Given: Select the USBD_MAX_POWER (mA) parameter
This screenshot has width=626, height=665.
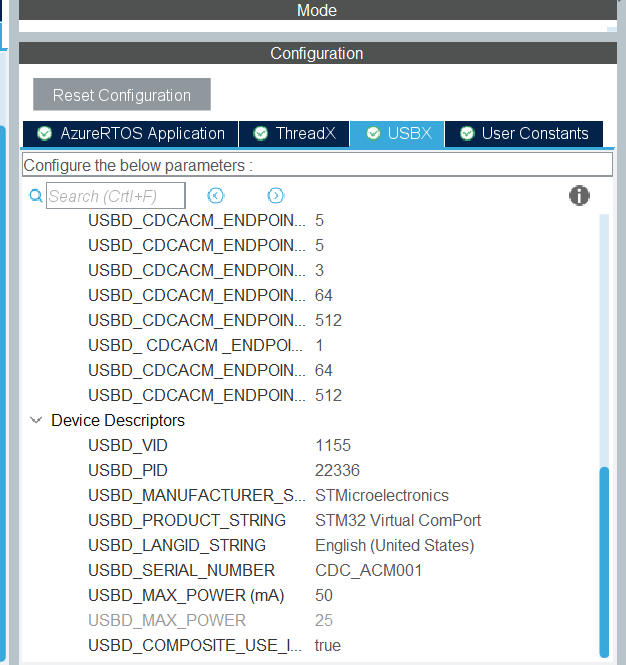Looking at the screenshot, I should coord(186,595).
